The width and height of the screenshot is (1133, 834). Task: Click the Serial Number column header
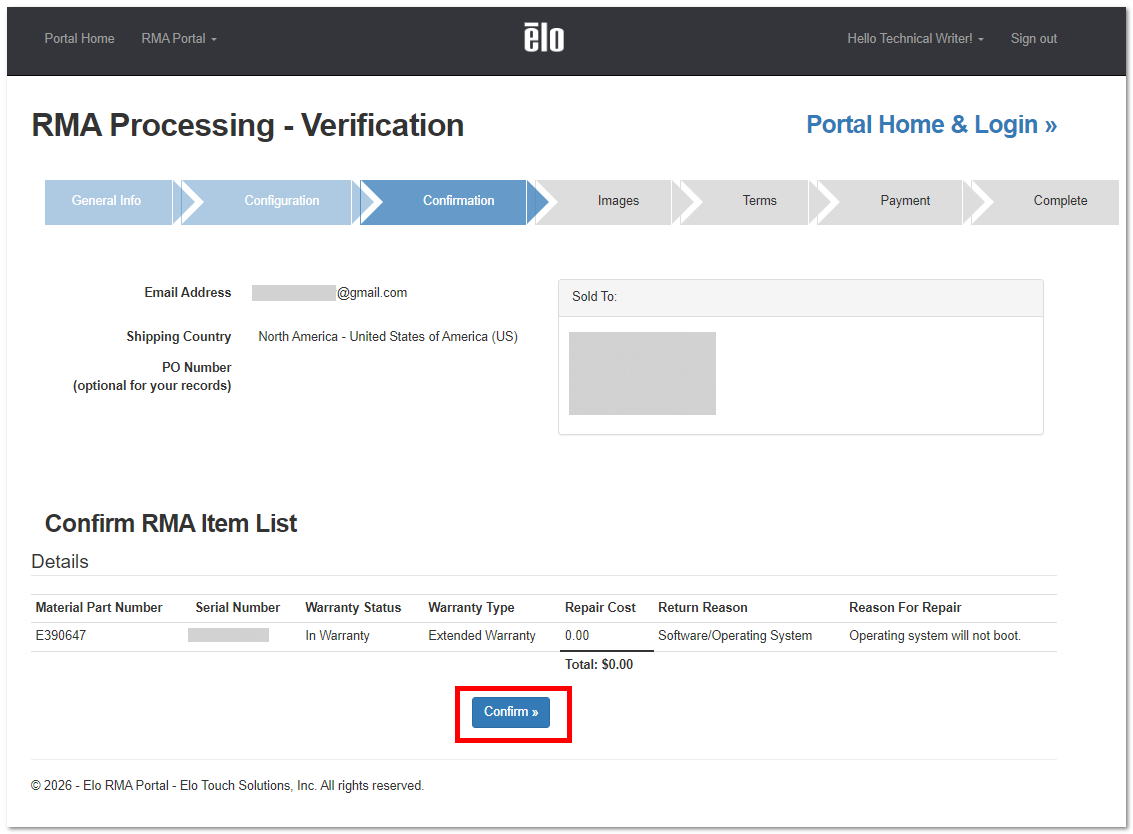point(238,608)
